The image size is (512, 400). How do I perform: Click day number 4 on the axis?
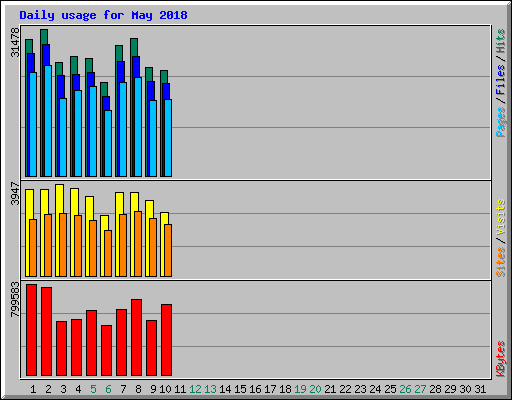coord(78,389)
